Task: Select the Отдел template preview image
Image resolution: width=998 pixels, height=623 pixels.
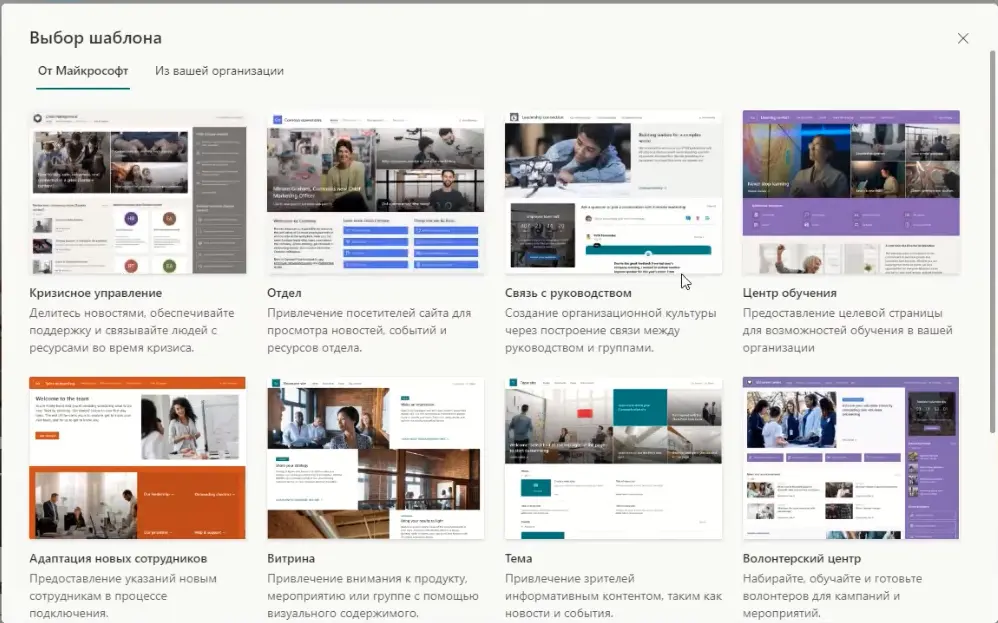Action: tap(375, 192)
